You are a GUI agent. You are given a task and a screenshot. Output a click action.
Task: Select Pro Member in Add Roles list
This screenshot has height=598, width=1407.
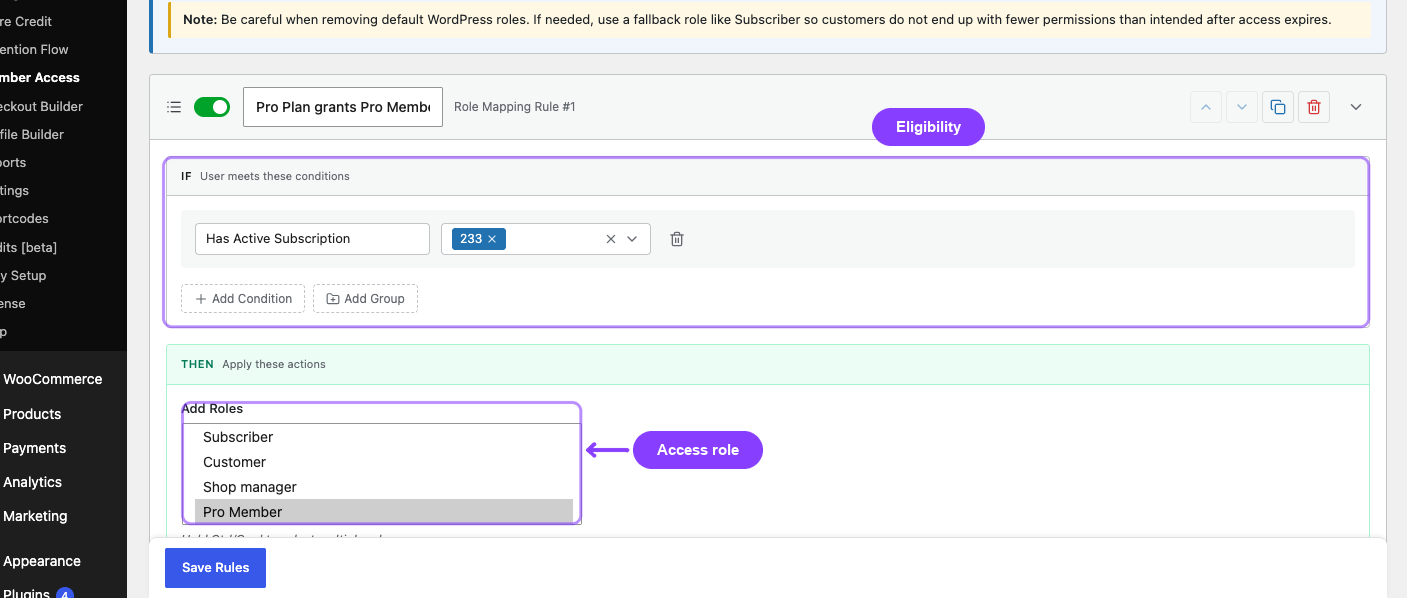coord(383,511)
